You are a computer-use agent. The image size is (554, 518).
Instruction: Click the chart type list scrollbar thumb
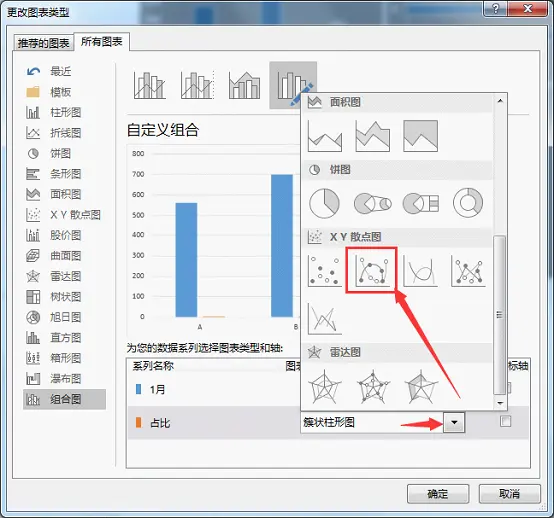click(500, 314)
